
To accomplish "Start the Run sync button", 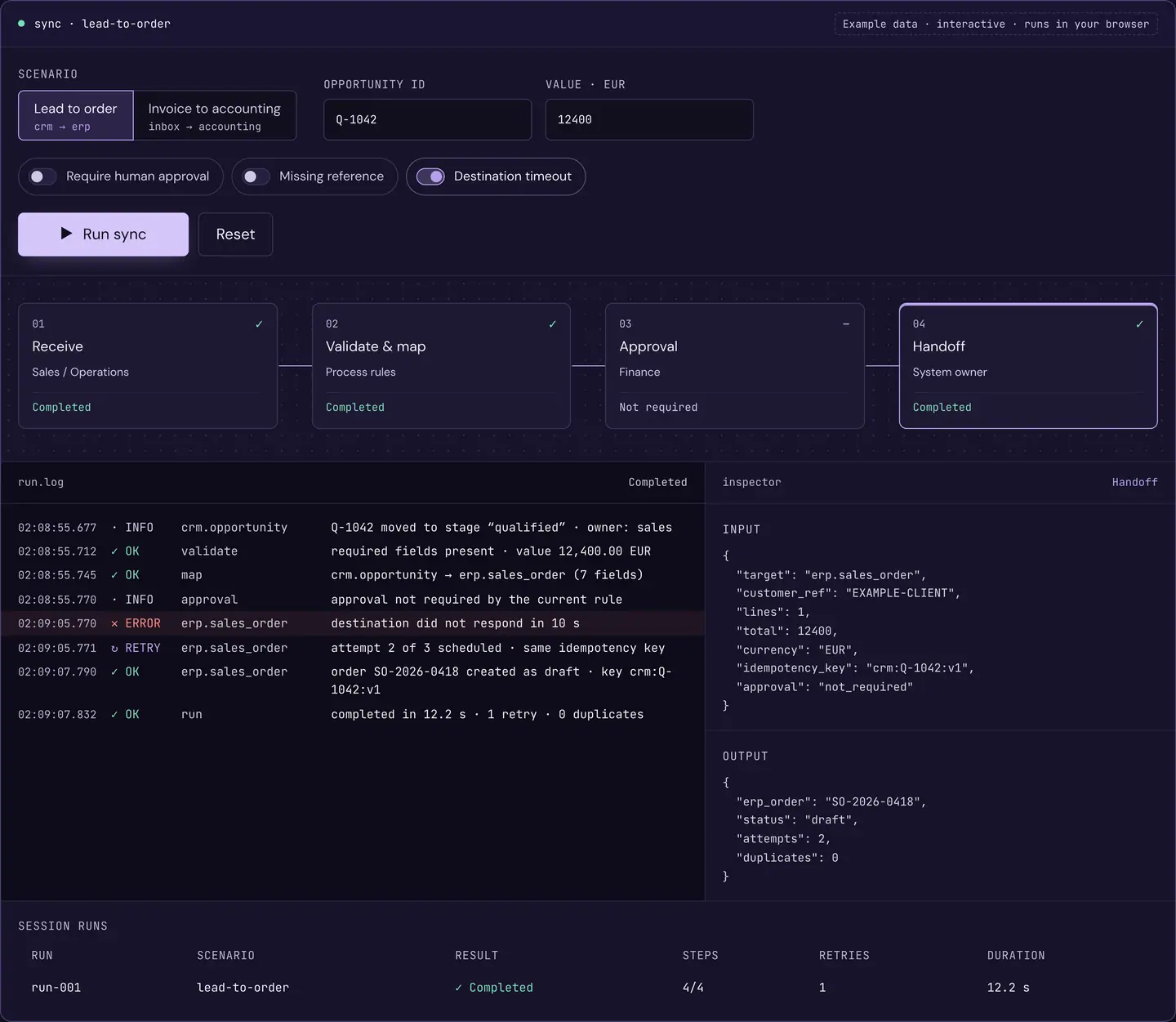I will click(x=104, y=234).
